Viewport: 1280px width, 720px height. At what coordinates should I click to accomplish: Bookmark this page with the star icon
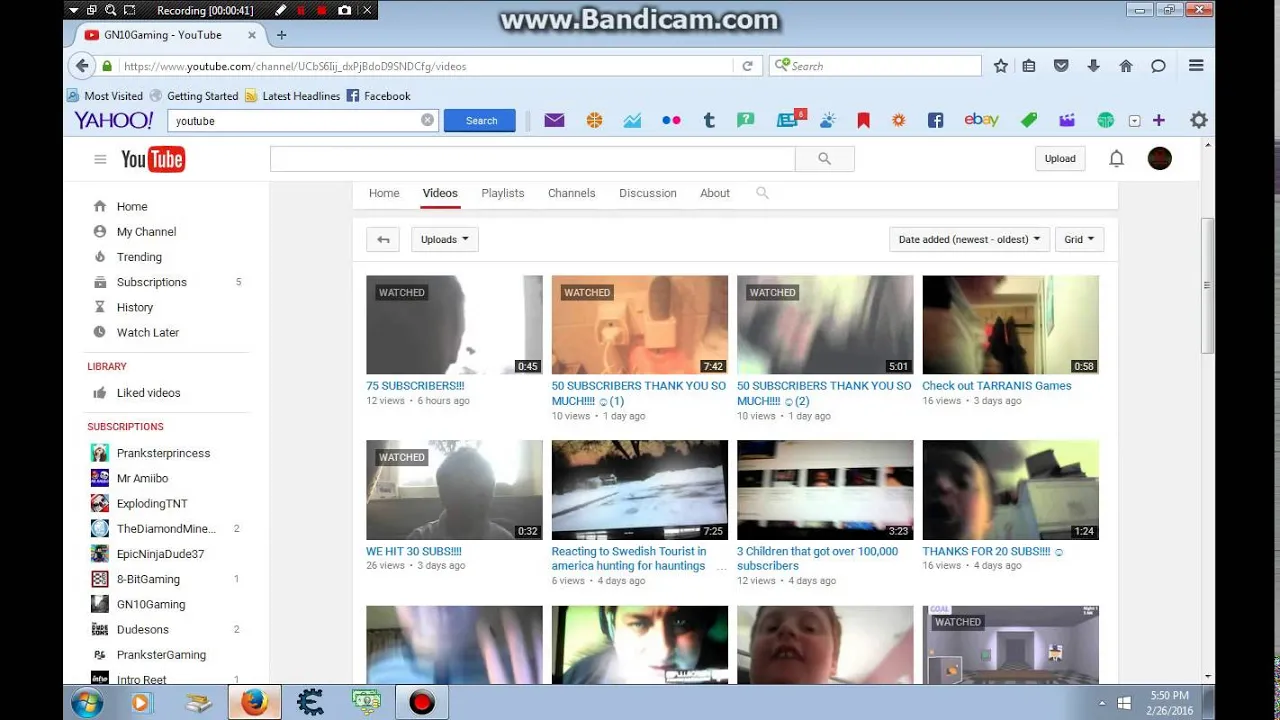(1001, 66)
